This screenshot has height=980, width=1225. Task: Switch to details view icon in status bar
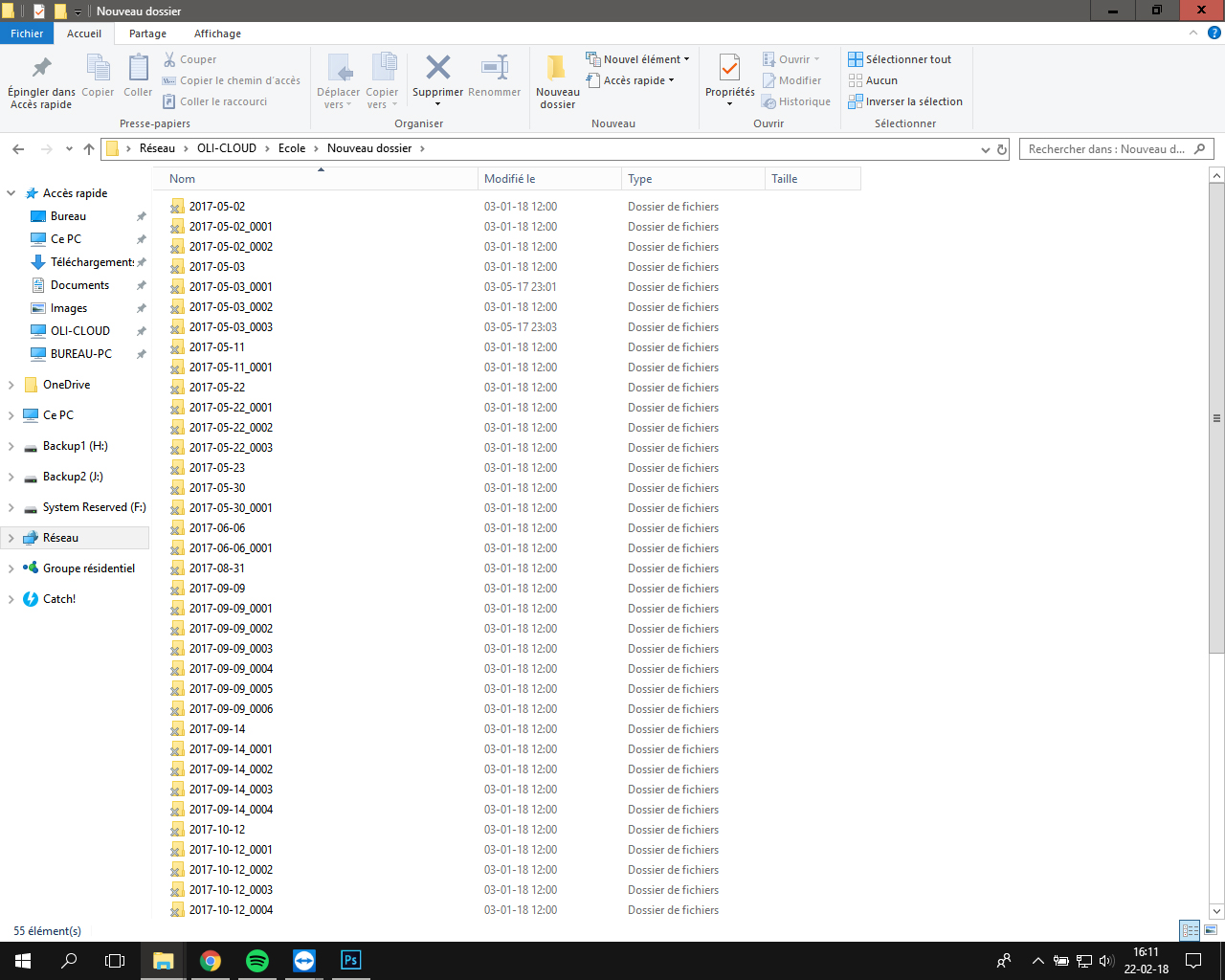pyautogui.click(x=1191, y=930)
